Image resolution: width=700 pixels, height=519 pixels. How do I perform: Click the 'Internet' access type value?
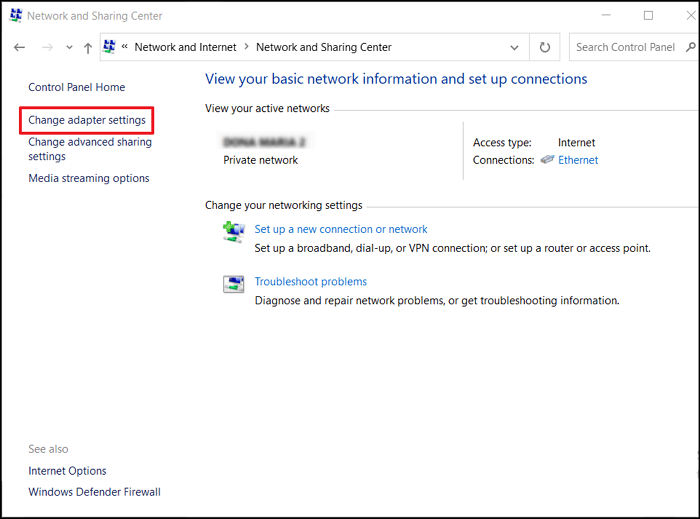click(x=576, y=143)
